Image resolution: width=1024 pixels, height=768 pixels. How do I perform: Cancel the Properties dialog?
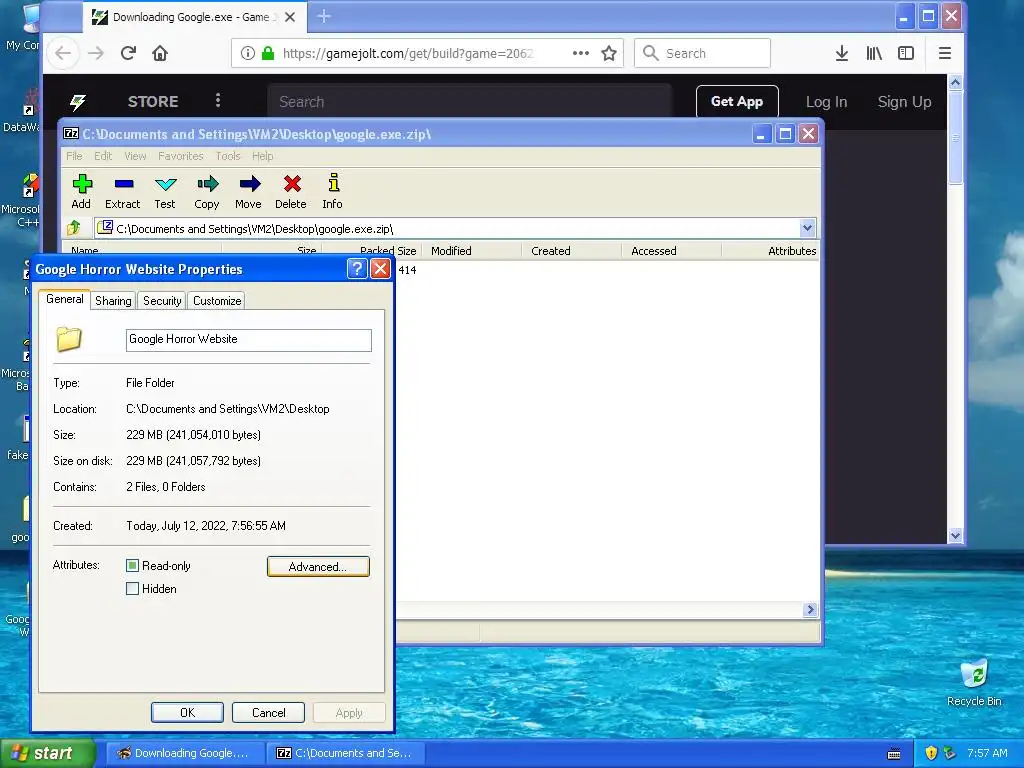(268, 712)
